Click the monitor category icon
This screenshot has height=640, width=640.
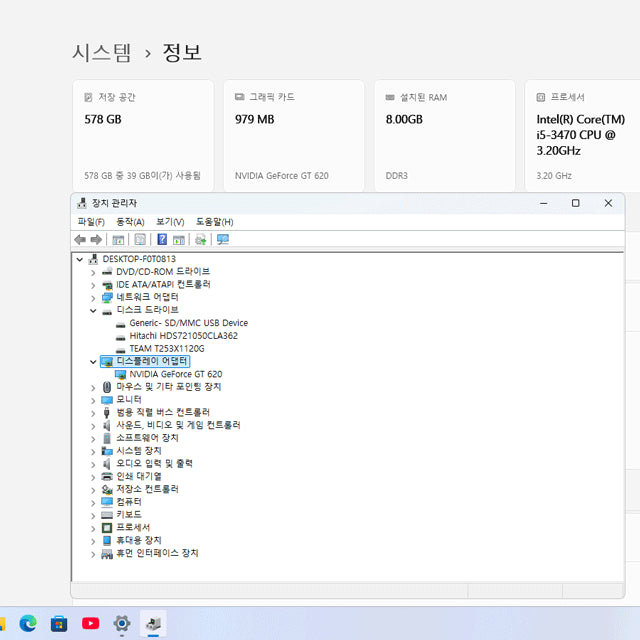[107, 400]
